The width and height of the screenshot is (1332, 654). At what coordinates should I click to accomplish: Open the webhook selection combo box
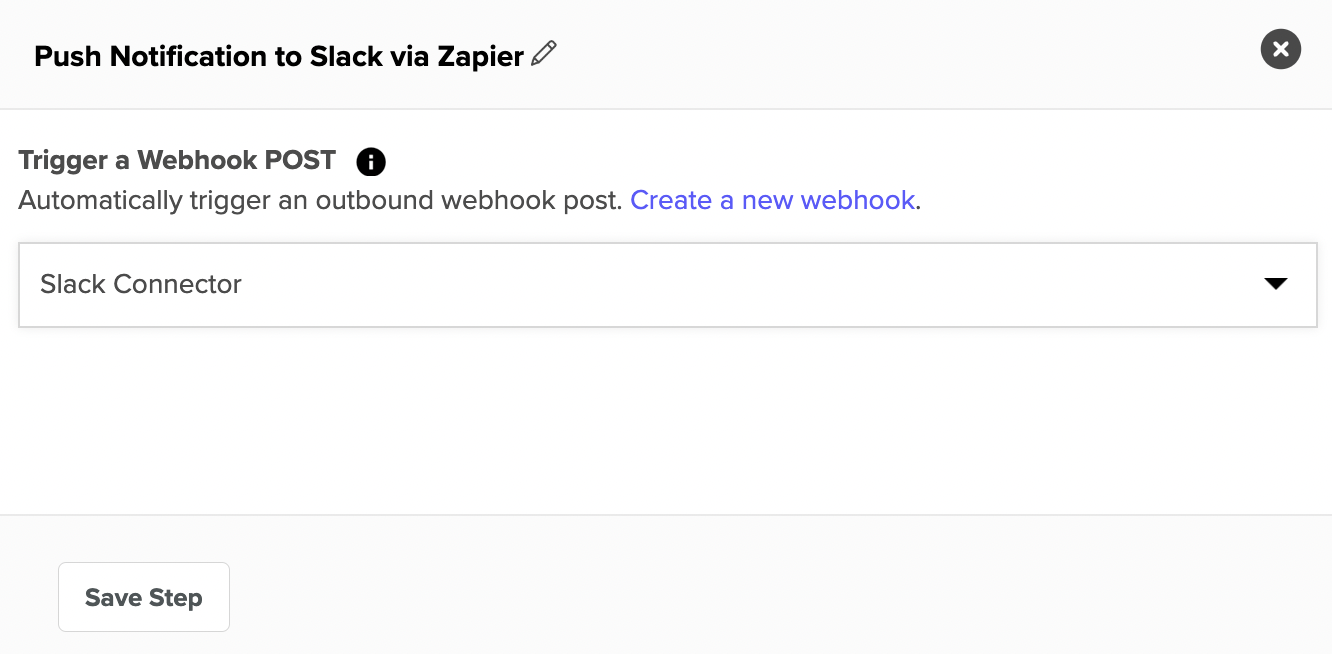coord(668,285)
